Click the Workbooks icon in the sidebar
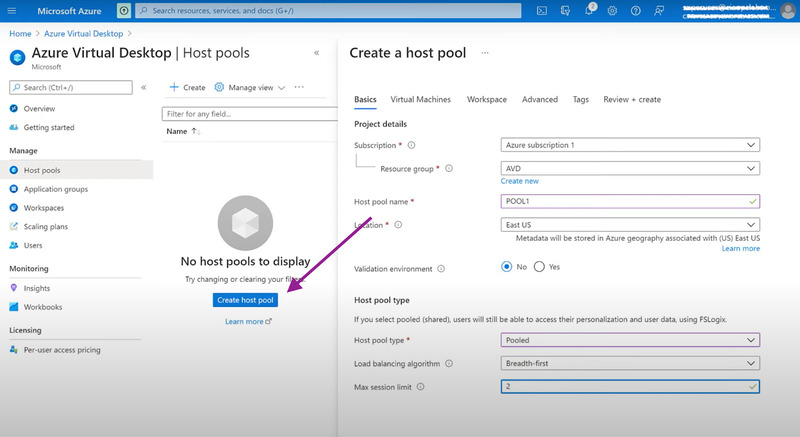800x437 pixels. (14, 307)
